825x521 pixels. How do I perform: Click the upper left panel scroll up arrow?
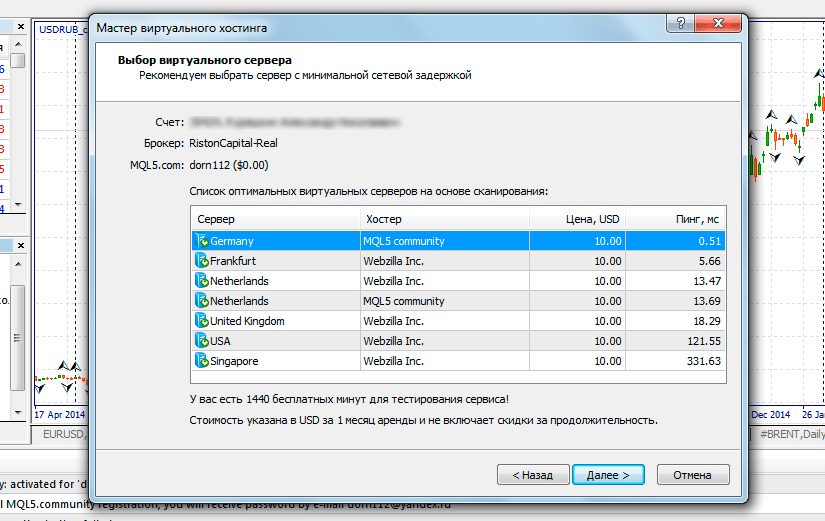(18, 44)
